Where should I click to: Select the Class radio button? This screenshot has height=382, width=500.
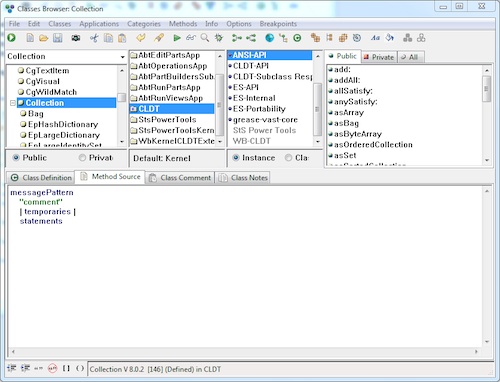pos(288,158)
